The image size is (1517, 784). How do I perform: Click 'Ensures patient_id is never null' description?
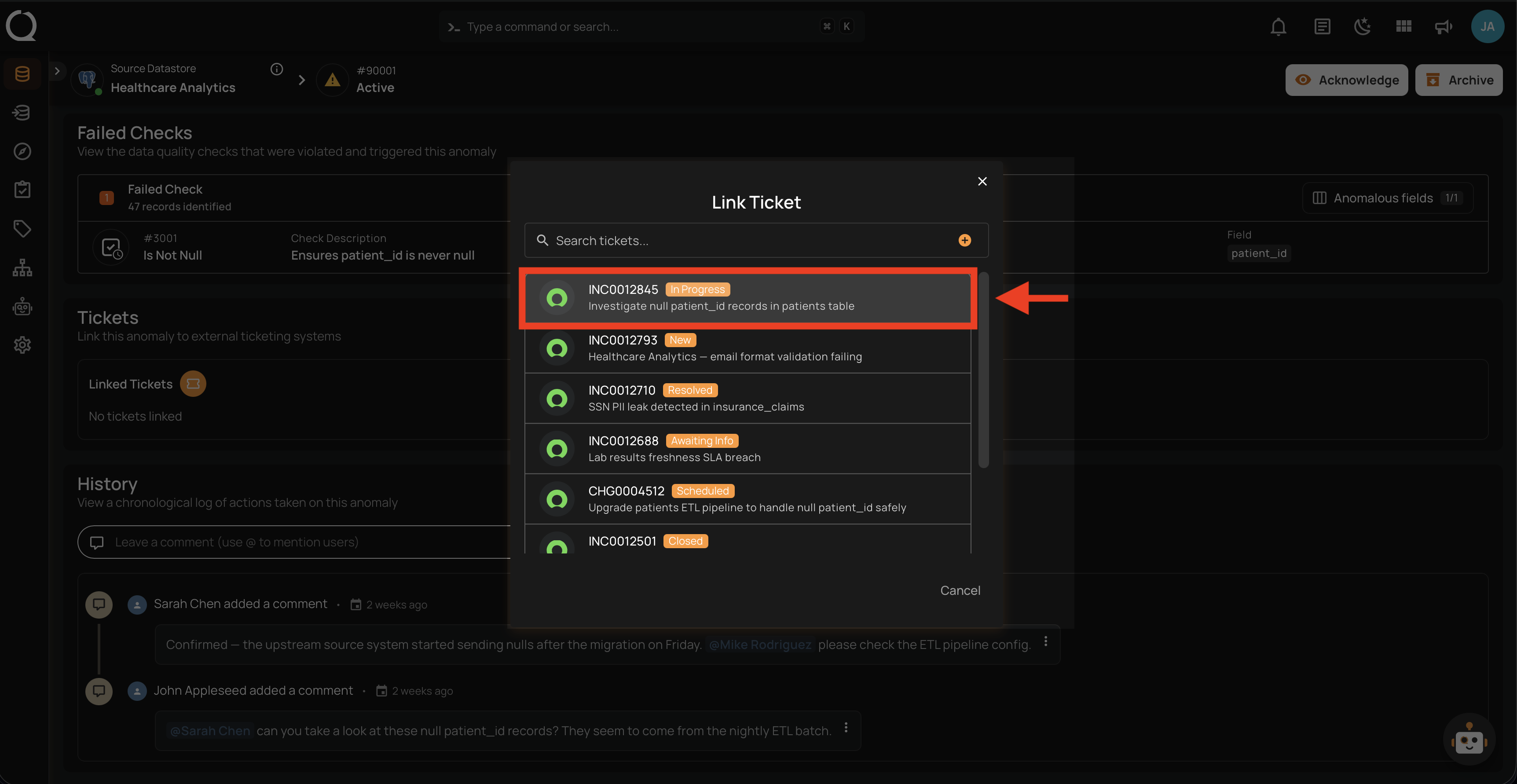(383, 256)
